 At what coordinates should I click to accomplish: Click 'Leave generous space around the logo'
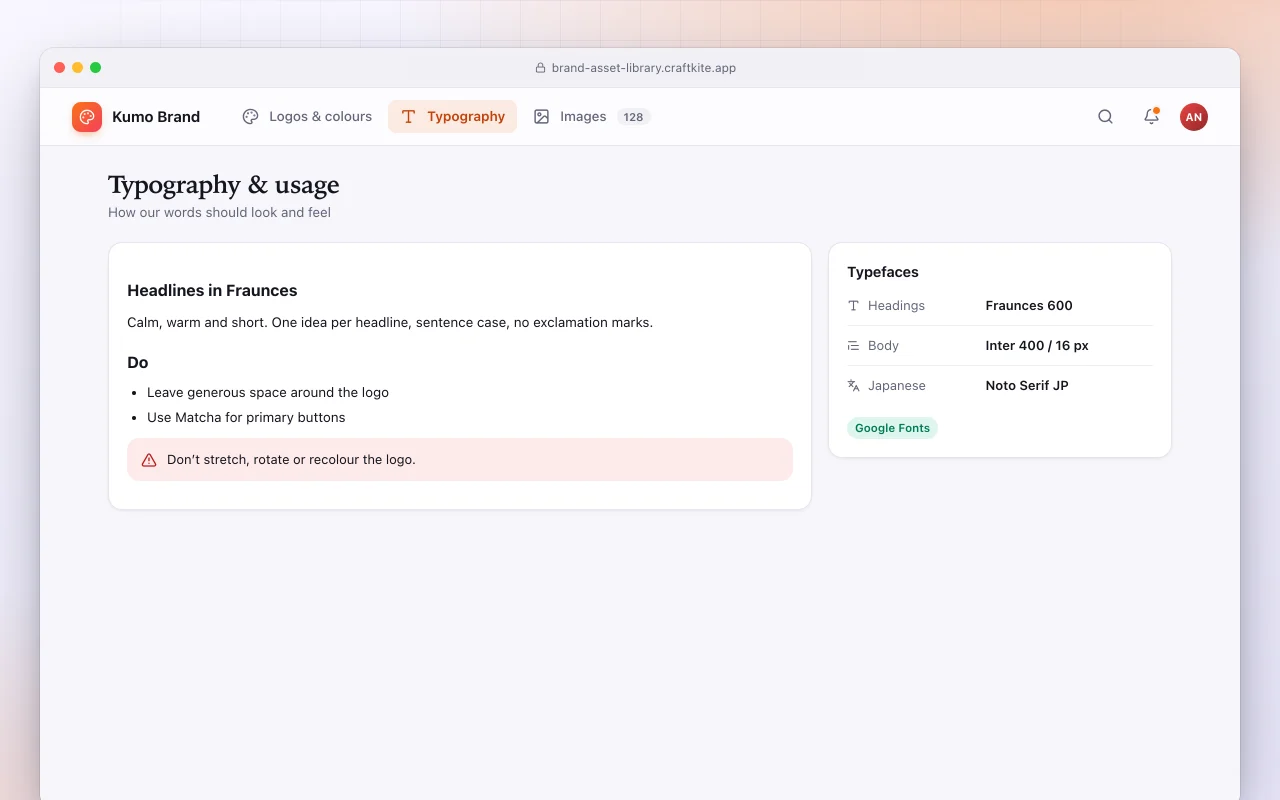coord(268,393)
